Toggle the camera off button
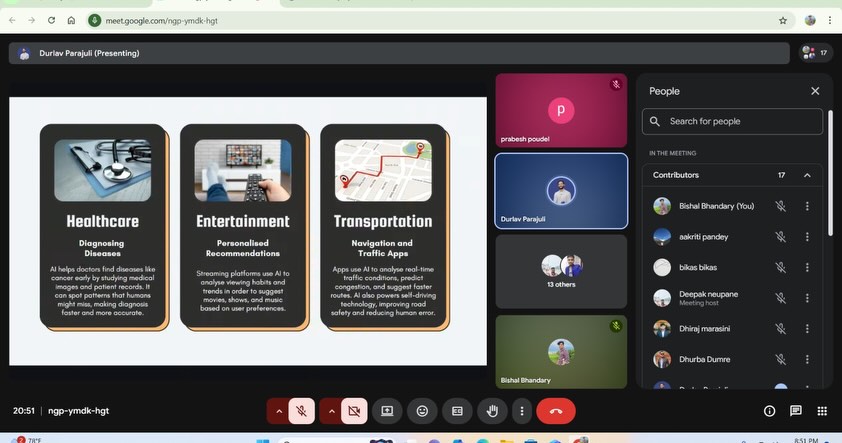Viewport: 842px width, 443px height. [354, 411]
